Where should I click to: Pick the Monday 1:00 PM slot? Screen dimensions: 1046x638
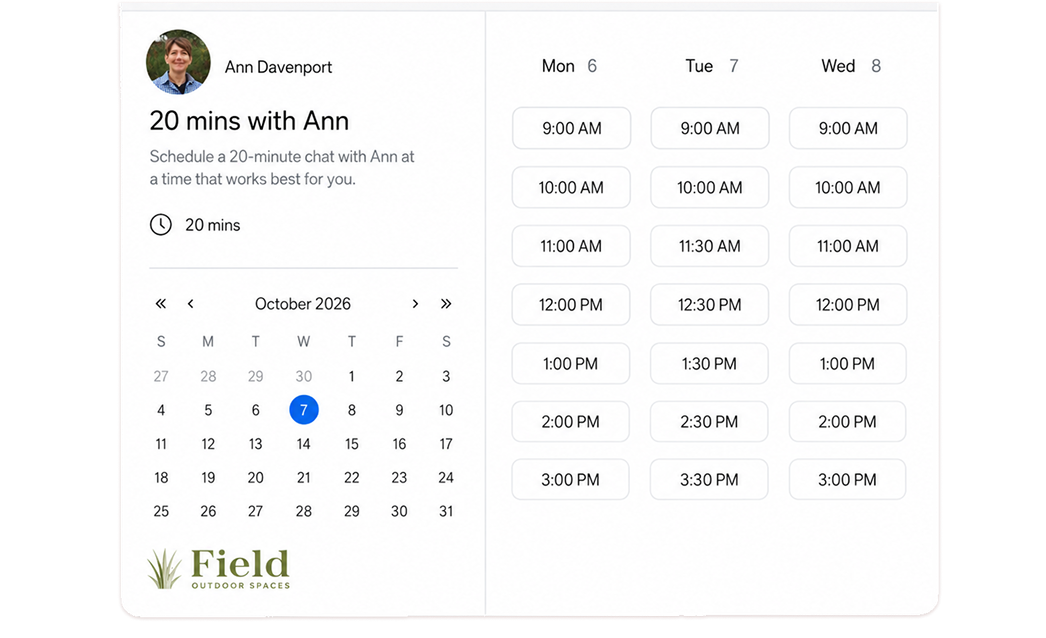coord(570,364)
